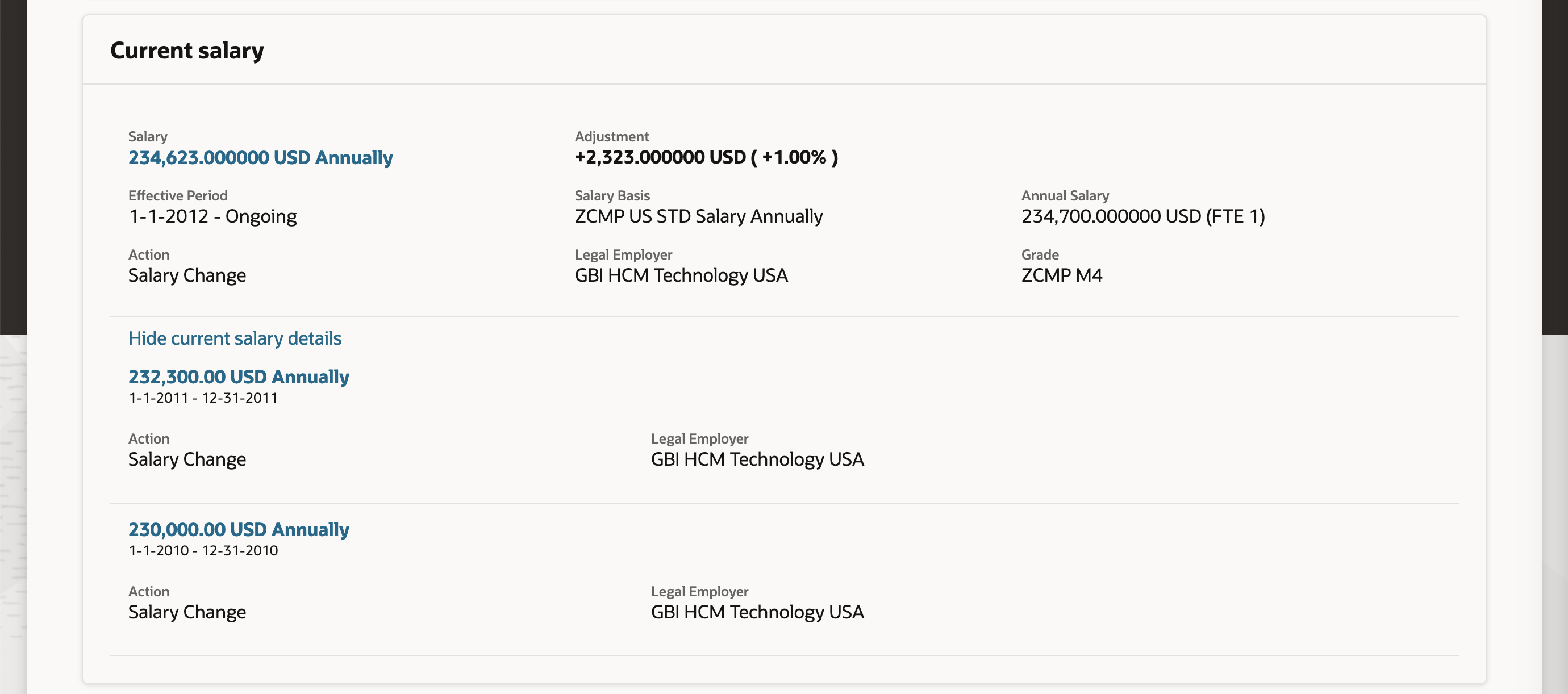Click the ZCMP M4 grade value
Viewport: 1568px width, 694px height.
point(1061,275)
